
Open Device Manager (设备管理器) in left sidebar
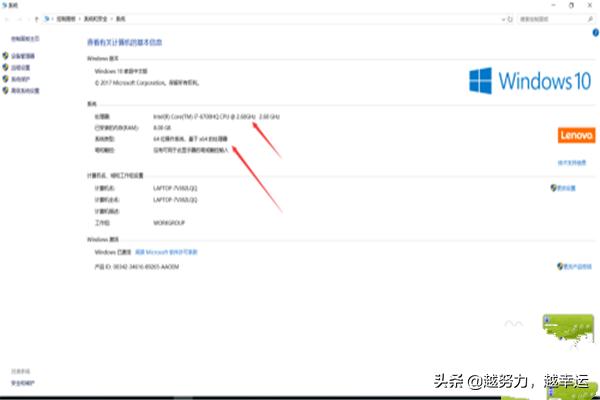(x=24, y=56)
